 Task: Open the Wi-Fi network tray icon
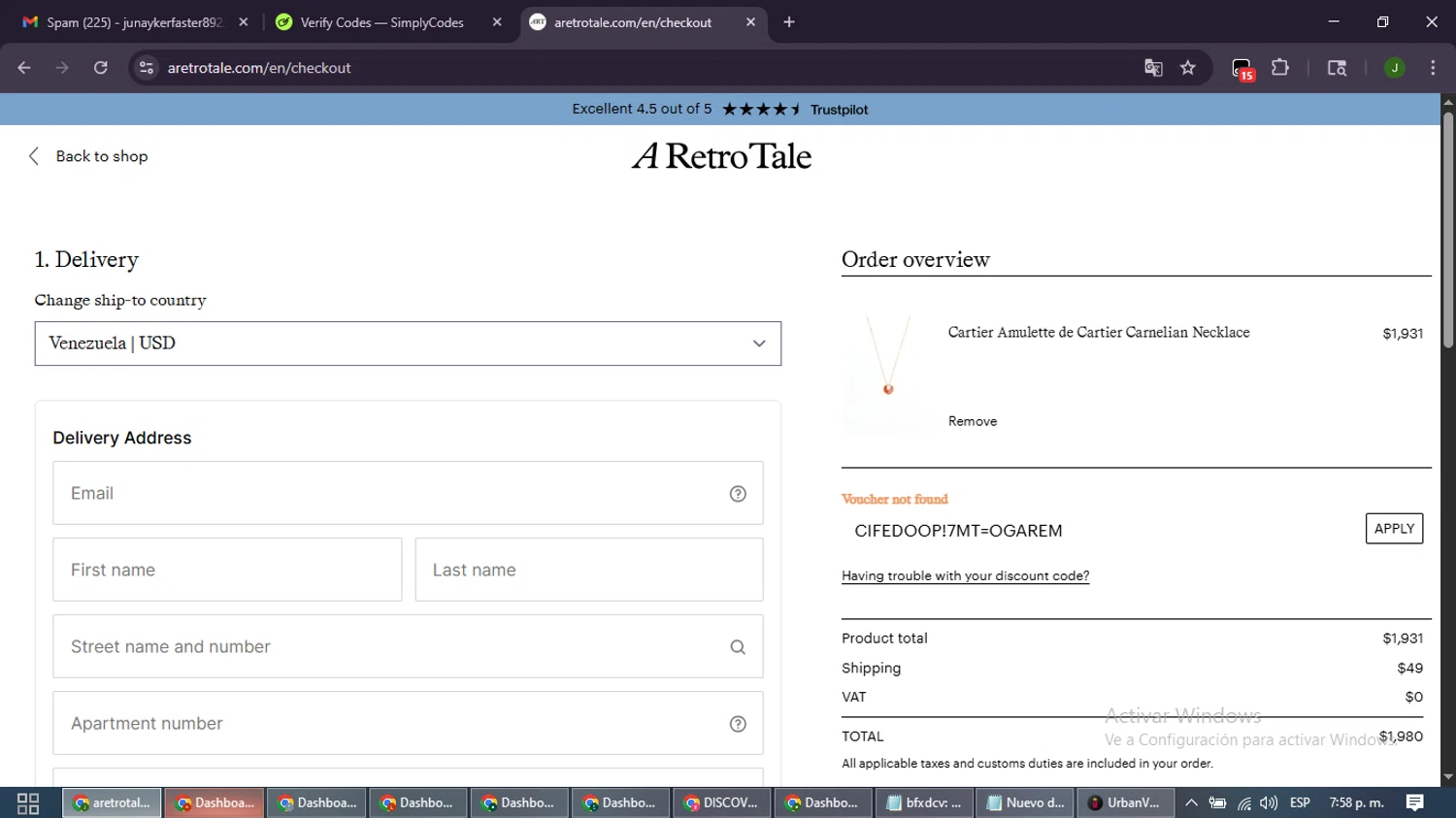1243,803
